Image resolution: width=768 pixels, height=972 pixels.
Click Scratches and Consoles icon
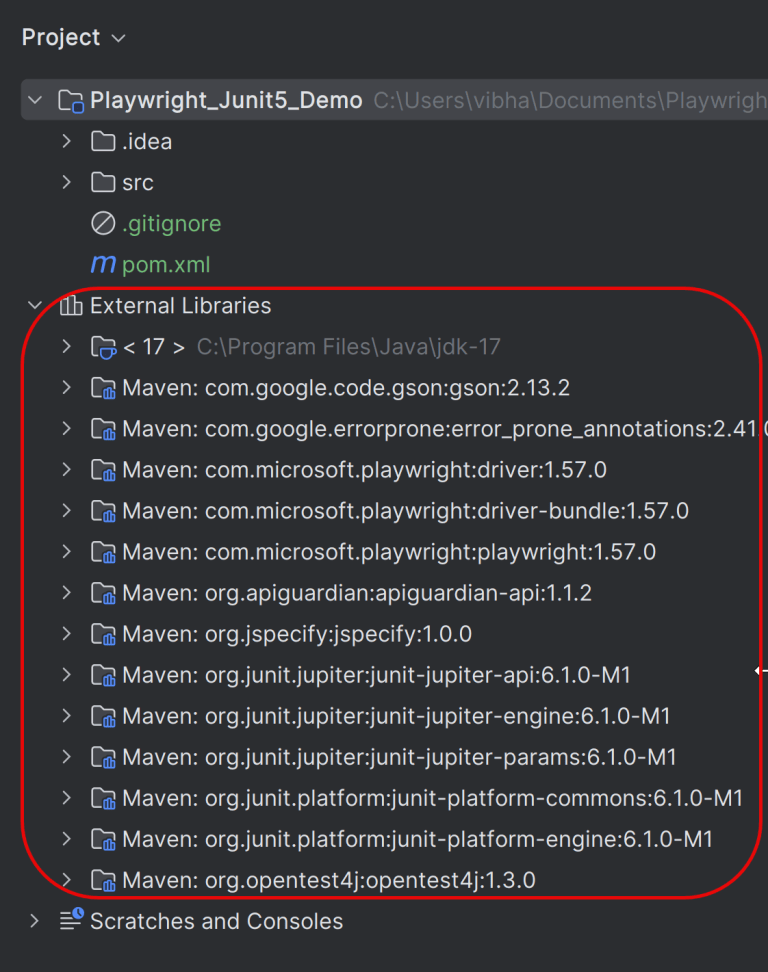point(71,919)
